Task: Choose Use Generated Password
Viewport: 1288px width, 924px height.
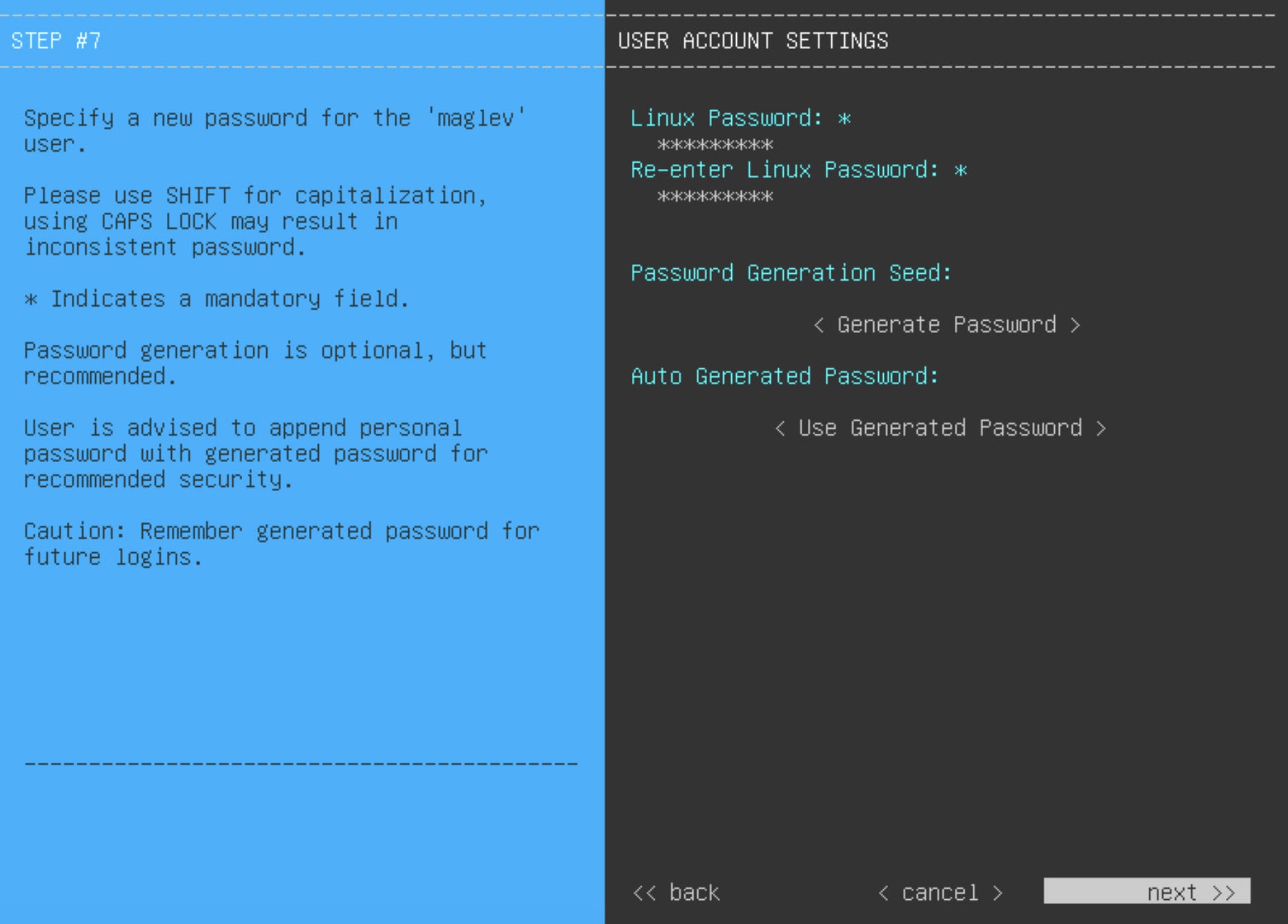Action: pos(940,428)
